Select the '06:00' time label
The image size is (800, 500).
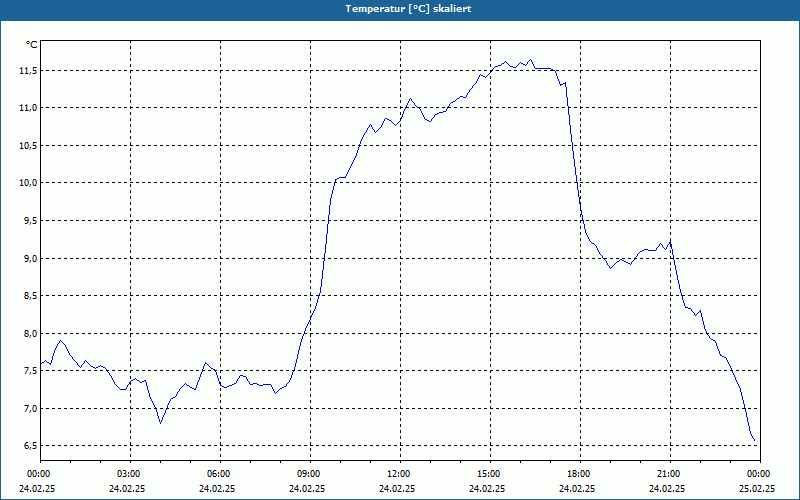pyautogui.click(x=220, y=474)
